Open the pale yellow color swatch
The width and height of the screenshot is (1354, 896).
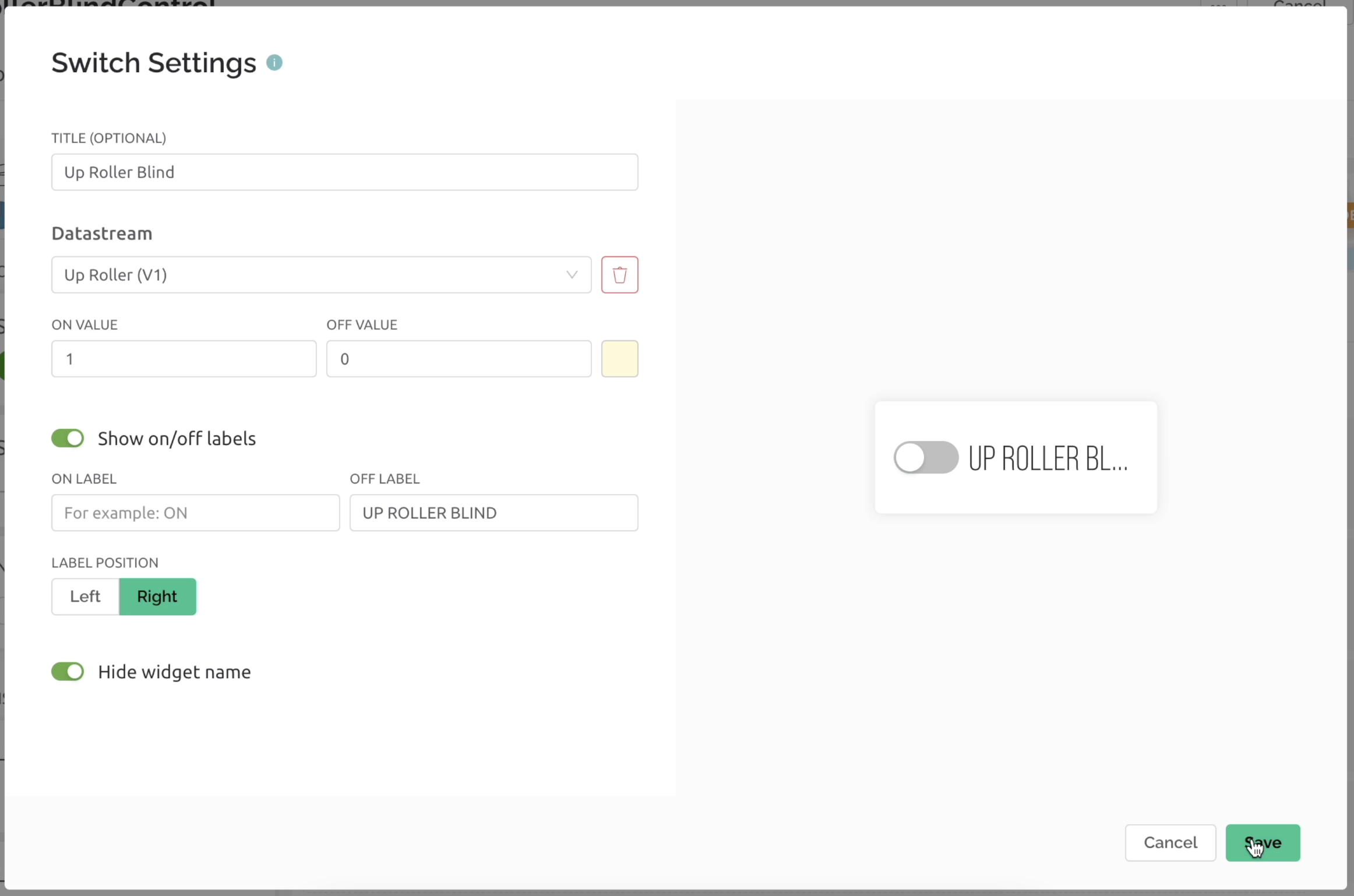[x=619, y=359]
